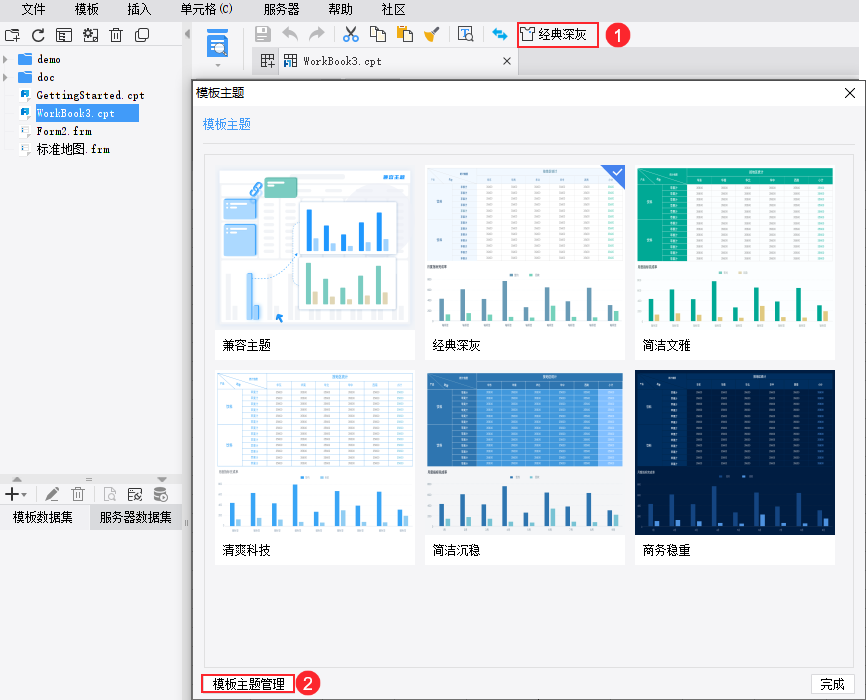Click the scissors cut icon in toolbar
This screenshot has width=866, height=700.
(350, 34)
